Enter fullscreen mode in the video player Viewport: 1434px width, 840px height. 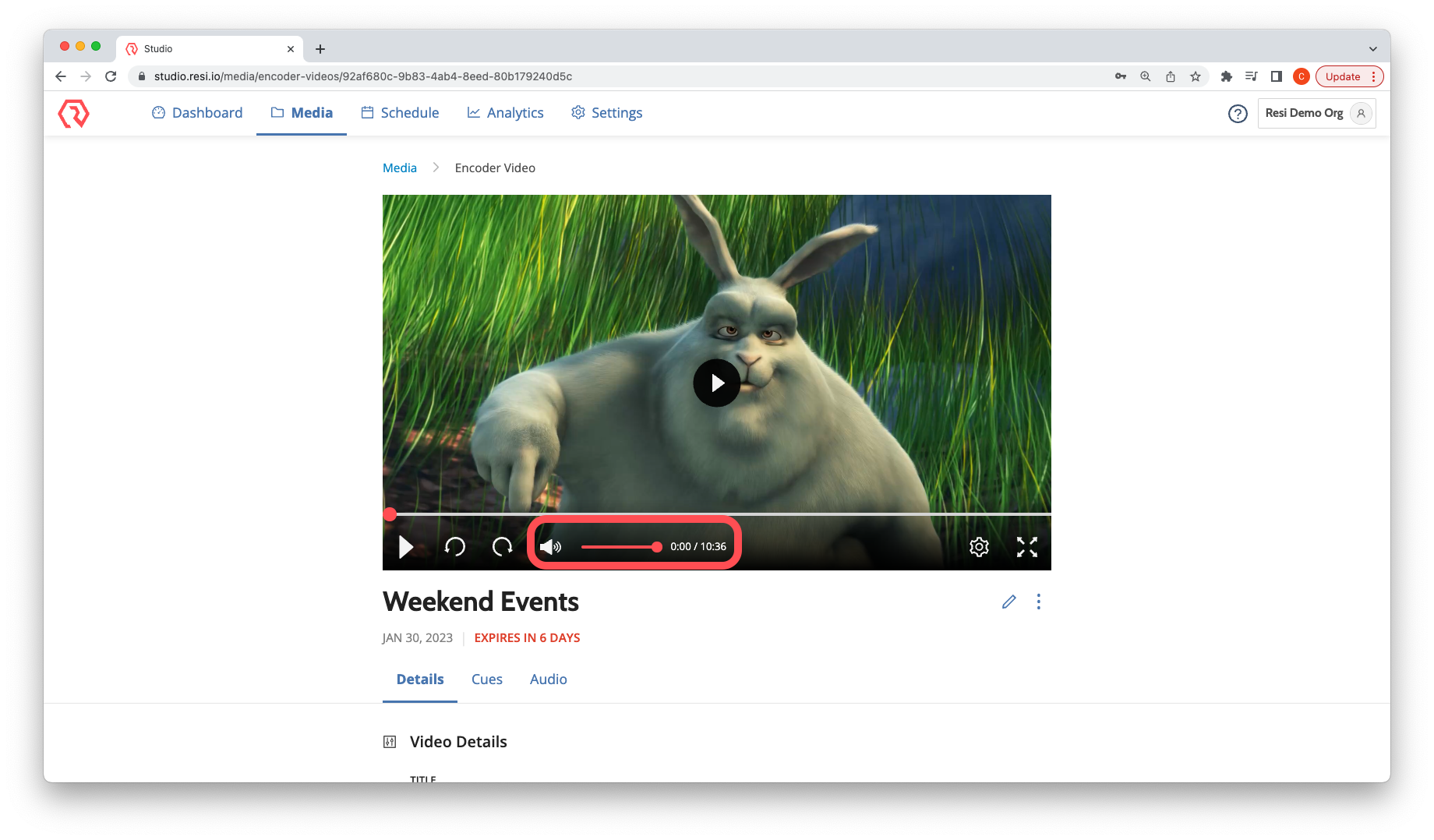1026,547
